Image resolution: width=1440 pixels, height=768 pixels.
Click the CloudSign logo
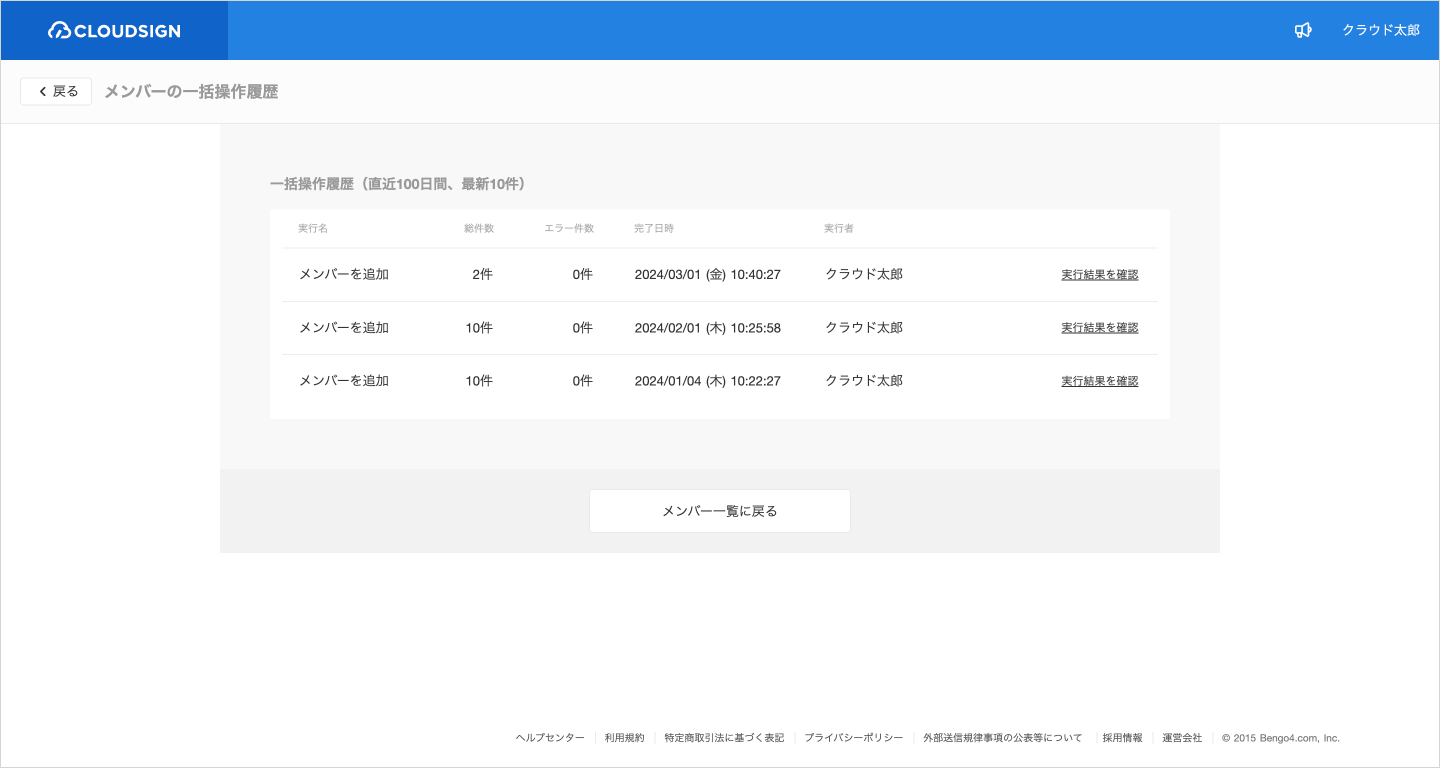coord(114,31)
